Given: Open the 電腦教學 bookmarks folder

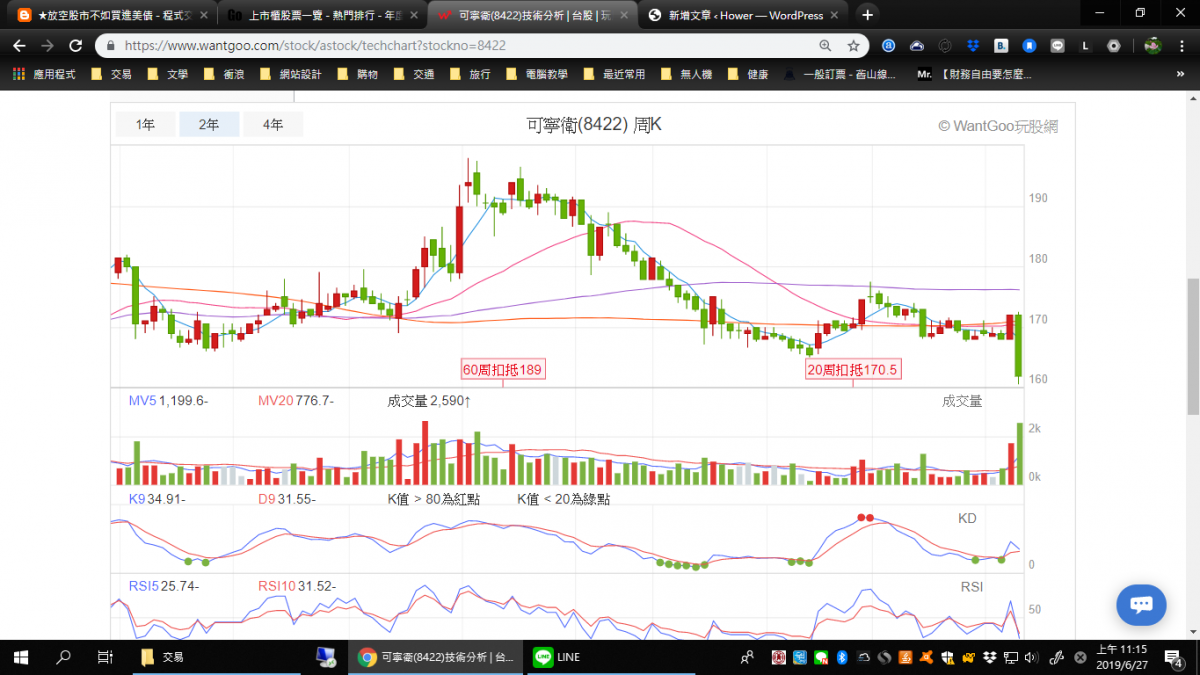Looking at the screenshot, I should coord(538,74).
